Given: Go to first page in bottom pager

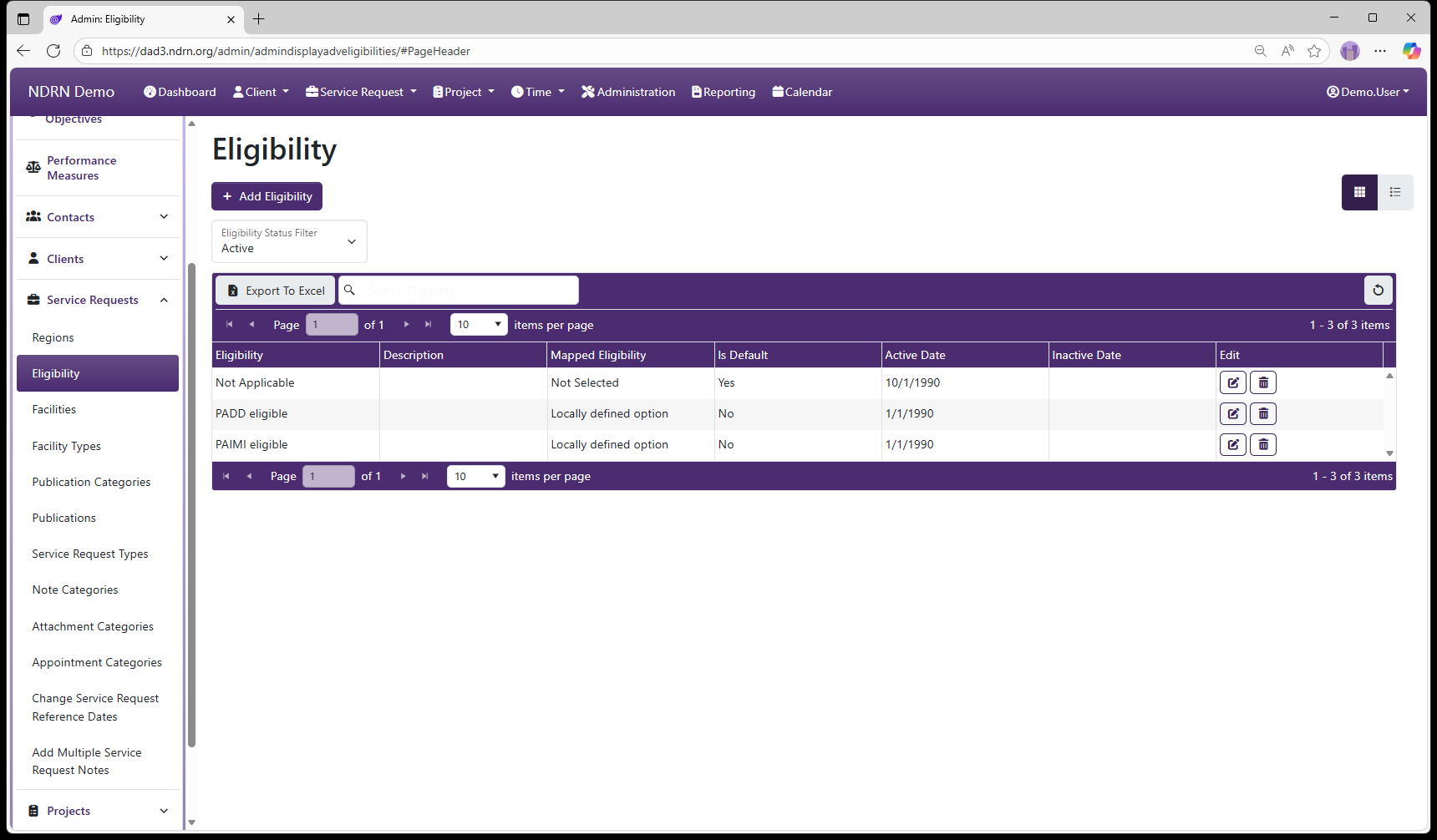Looking at the screenshot, I should click(226, 476).
